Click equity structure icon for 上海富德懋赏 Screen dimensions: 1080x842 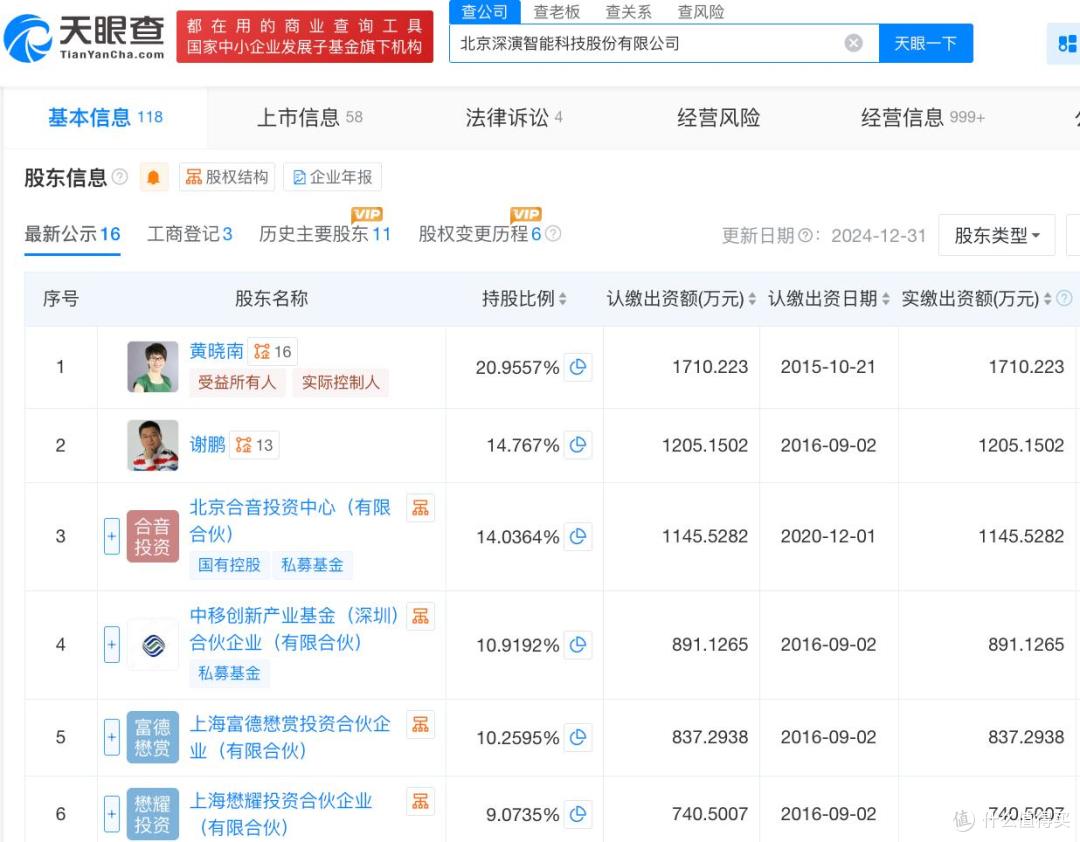(x=420, y=724)
